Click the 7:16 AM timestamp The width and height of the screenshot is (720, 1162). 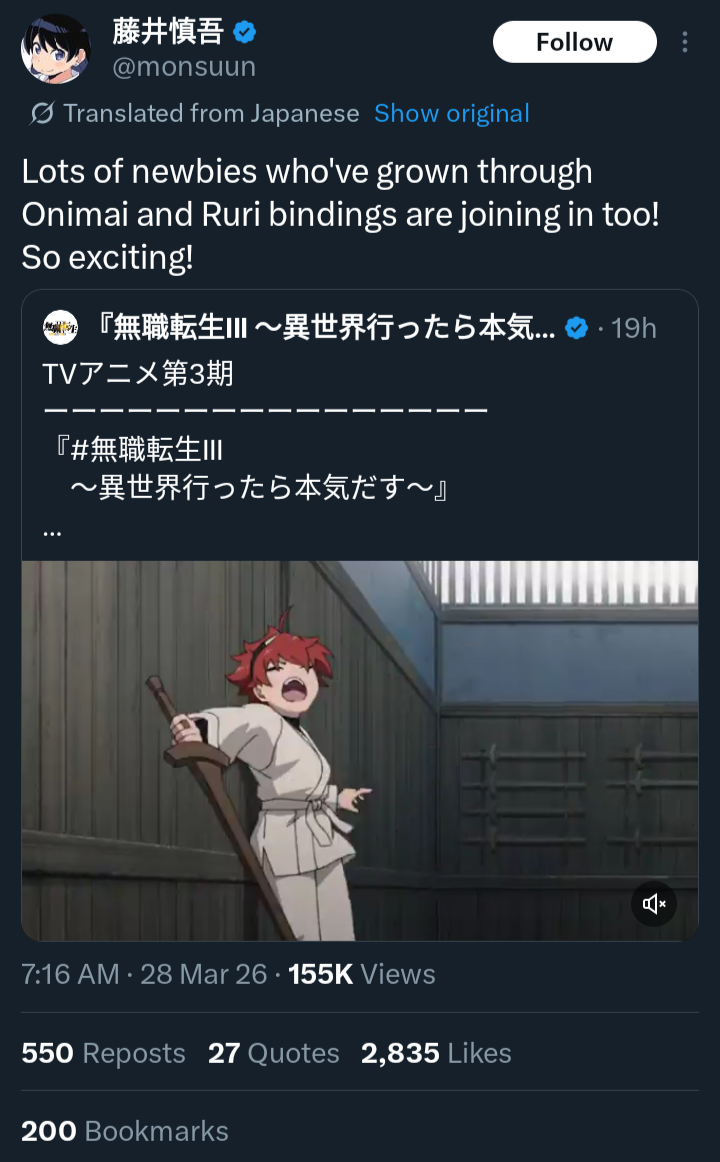(x=70, y=974)
